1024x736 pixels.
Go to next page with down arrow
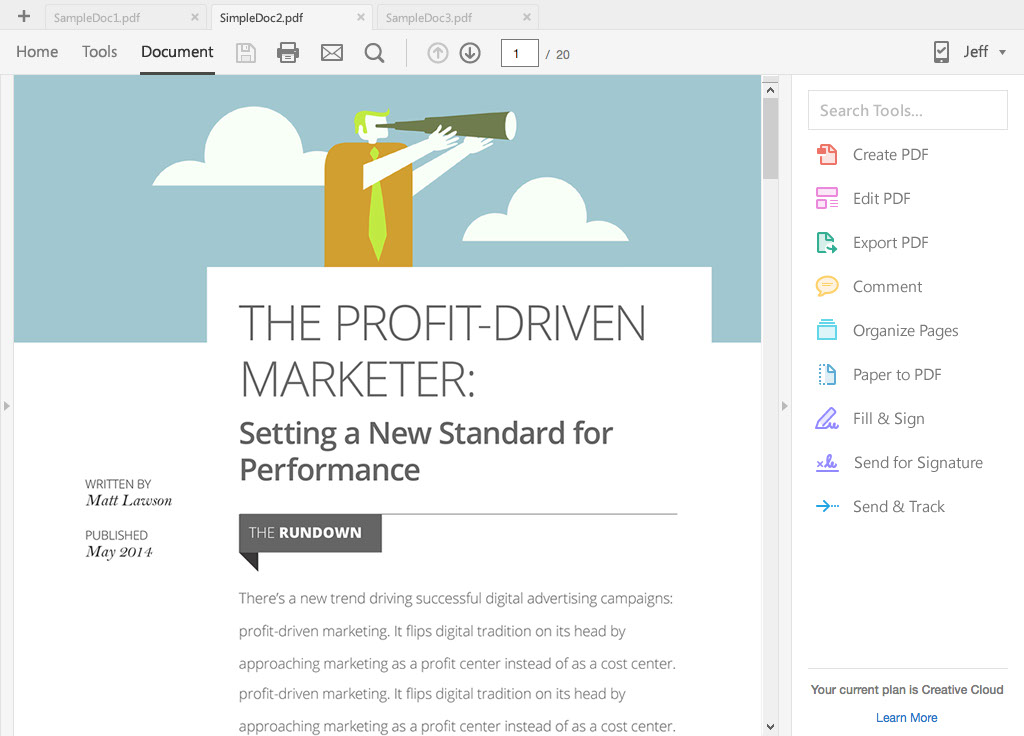coord(470,53)
